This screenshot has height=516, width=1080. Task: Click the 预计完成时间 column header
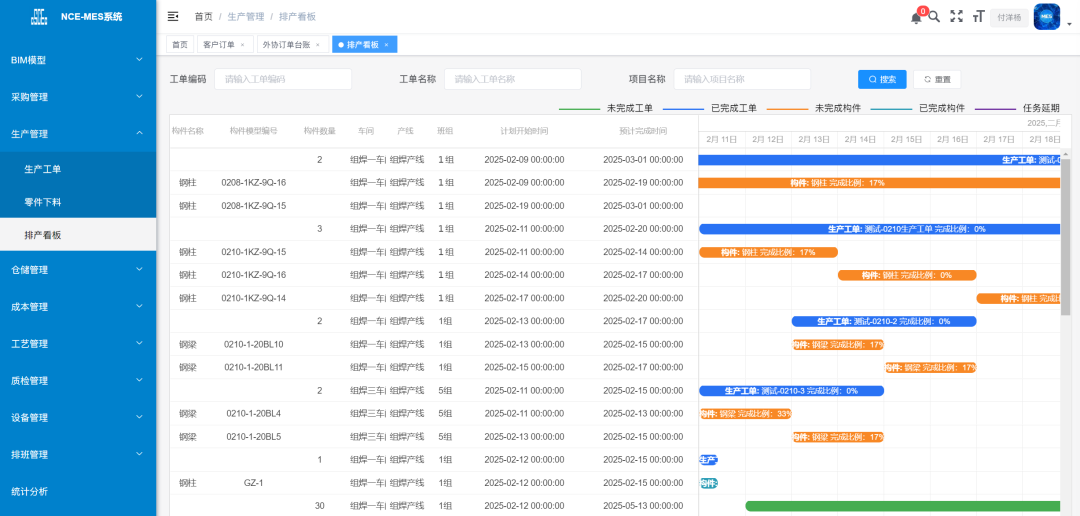click(x=643, y=131)
